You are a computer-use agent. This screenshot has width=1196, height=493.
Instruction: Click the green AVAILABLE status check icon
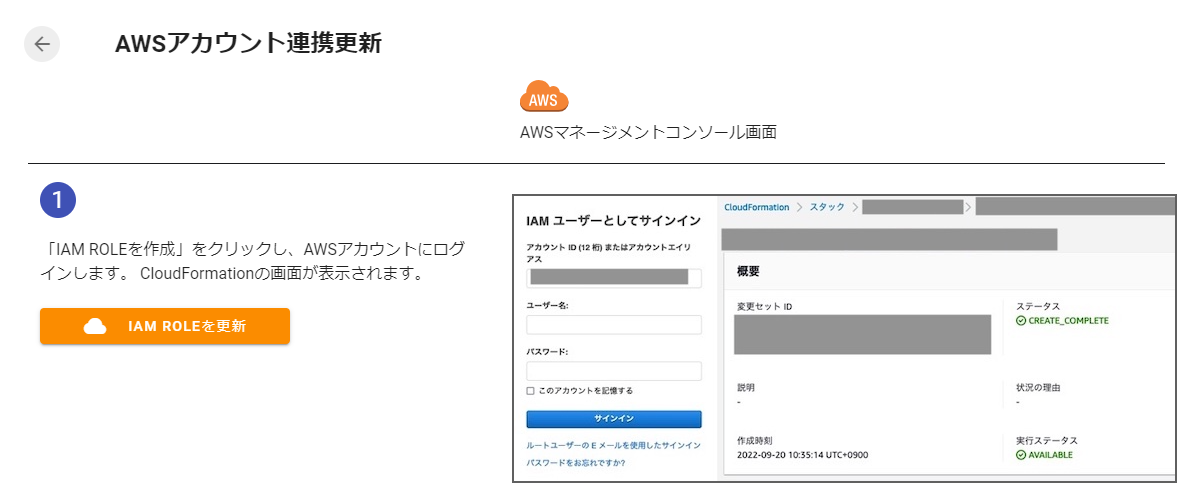(x=1021, y=455)
